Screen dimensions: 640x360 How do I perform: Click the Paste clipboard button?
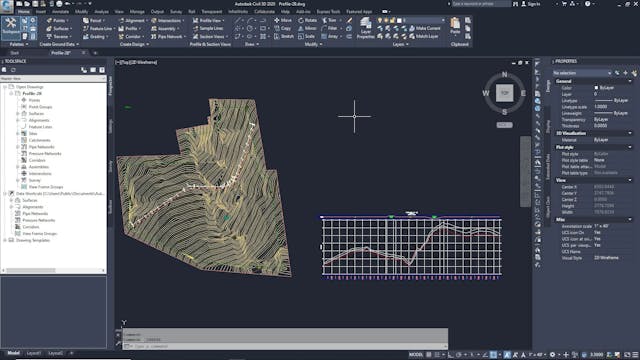[x=455, y=26]
